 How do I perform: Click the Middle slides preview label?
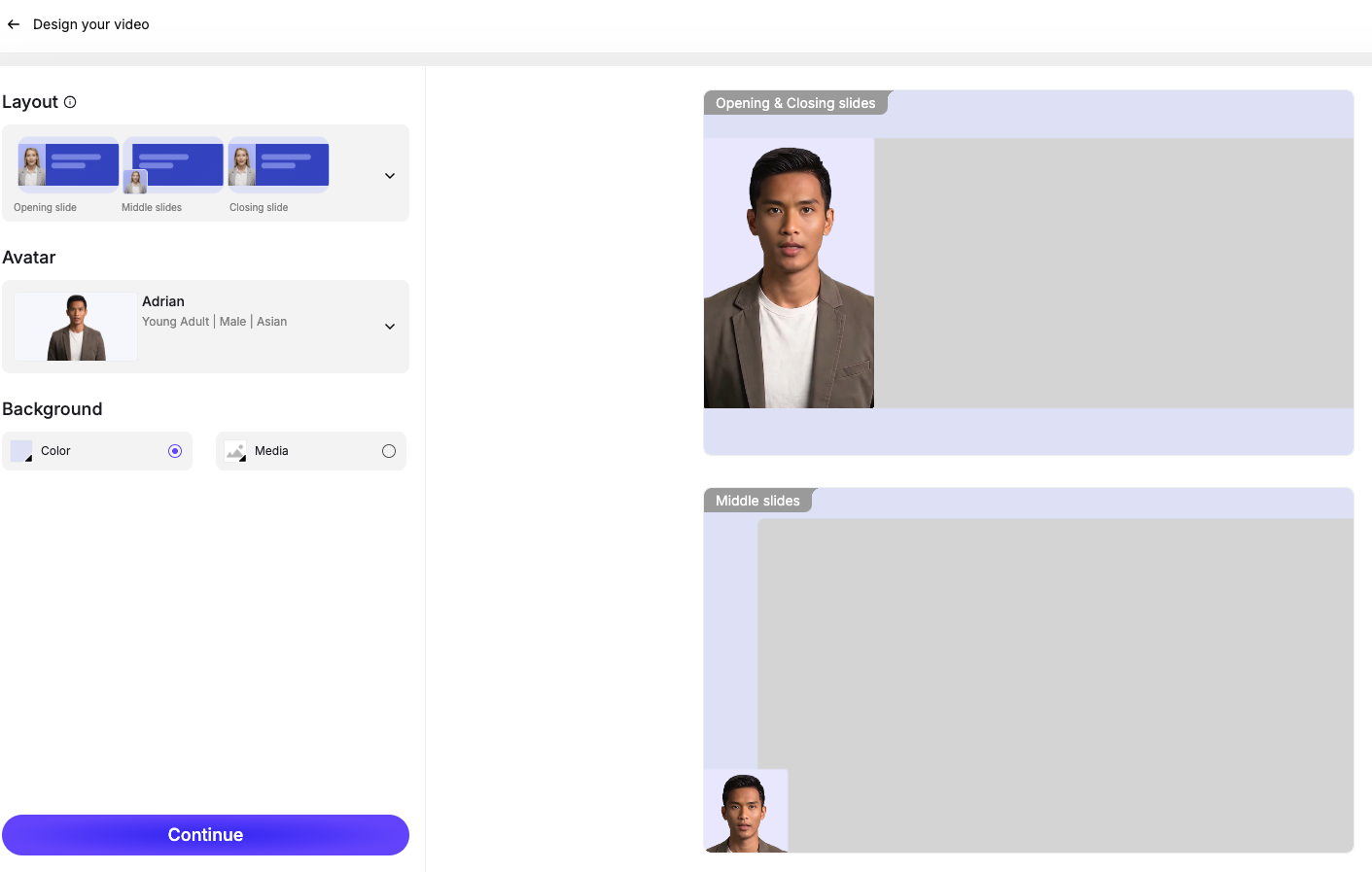757,501
